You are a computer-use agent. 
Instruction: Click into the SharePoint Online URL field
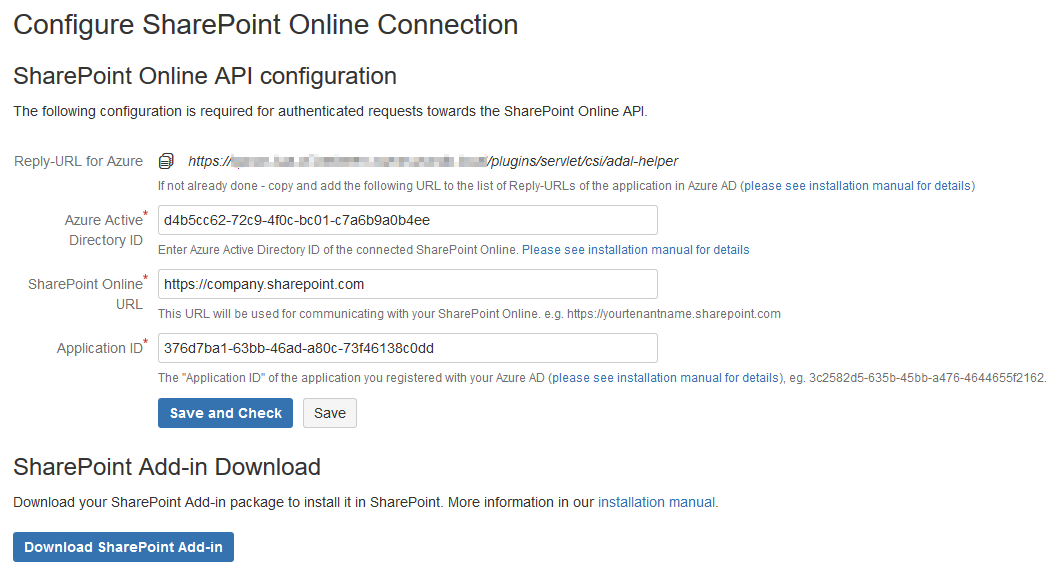coord(407,284)
